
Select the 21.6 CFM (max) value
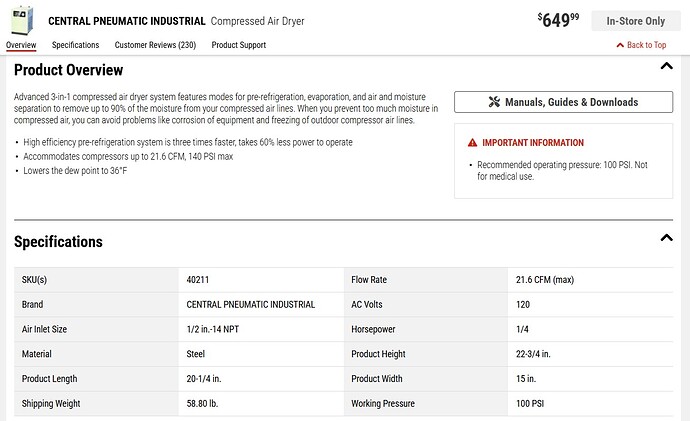coord(545,280)
